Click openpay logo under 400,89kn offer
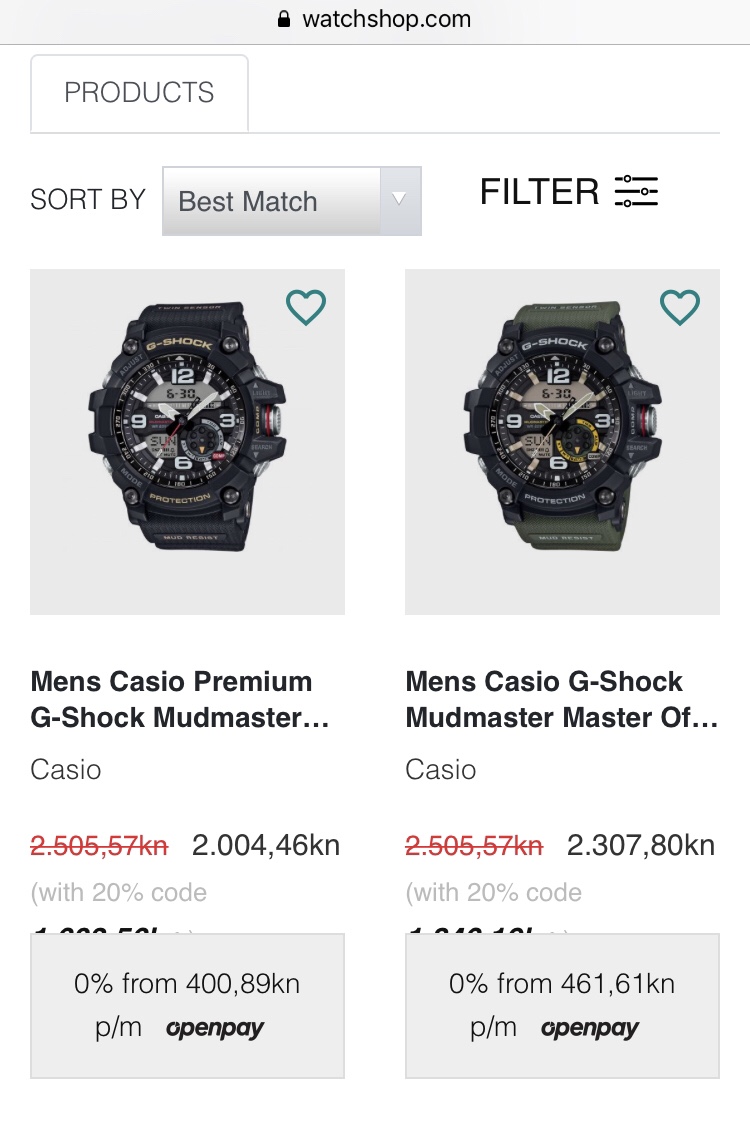Viewport: 750px width, 1121px height. [215, 1028]
